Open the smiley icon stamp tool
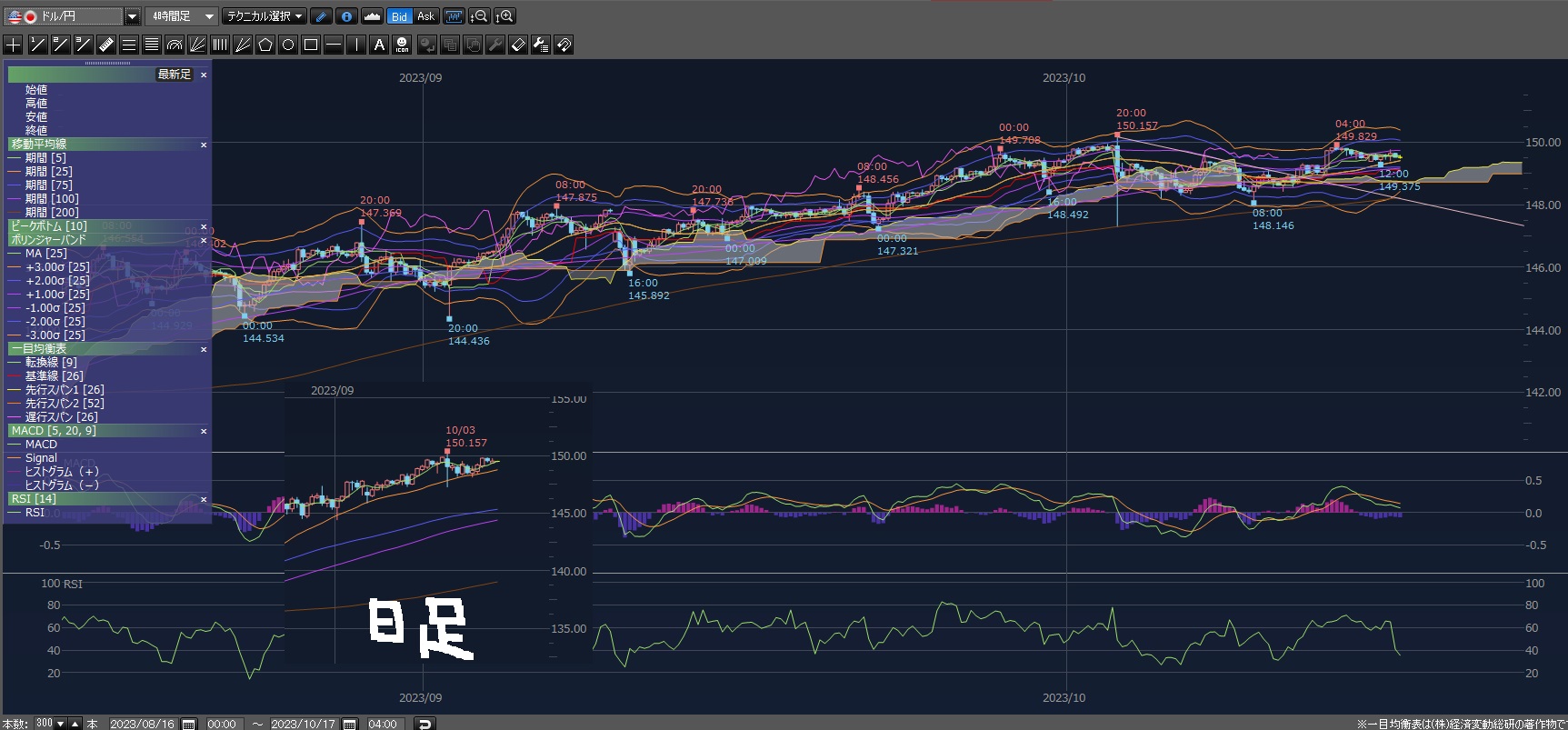1568x730 pixels. (x=402, y=45)
